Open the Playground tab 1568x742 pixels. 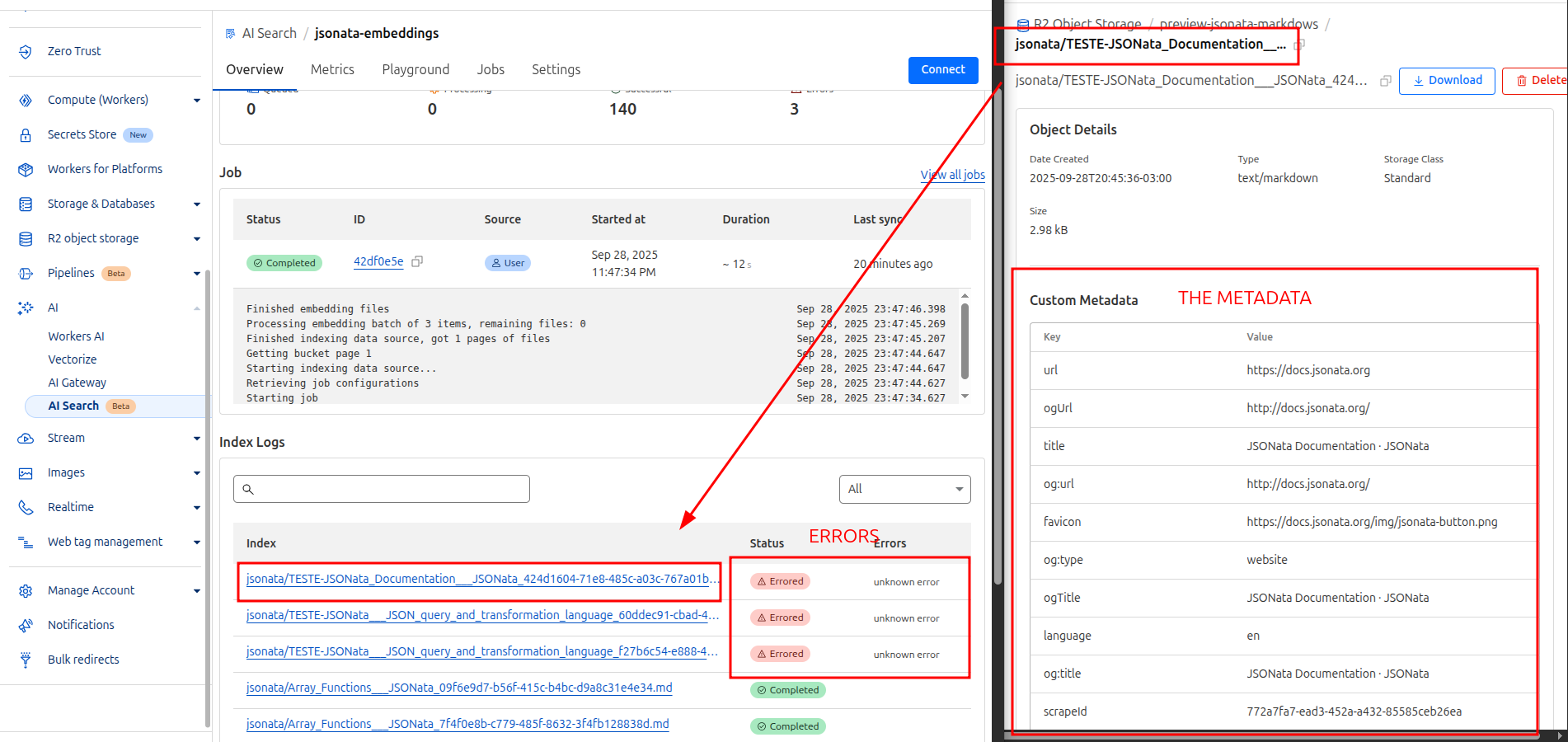(415, 70)
